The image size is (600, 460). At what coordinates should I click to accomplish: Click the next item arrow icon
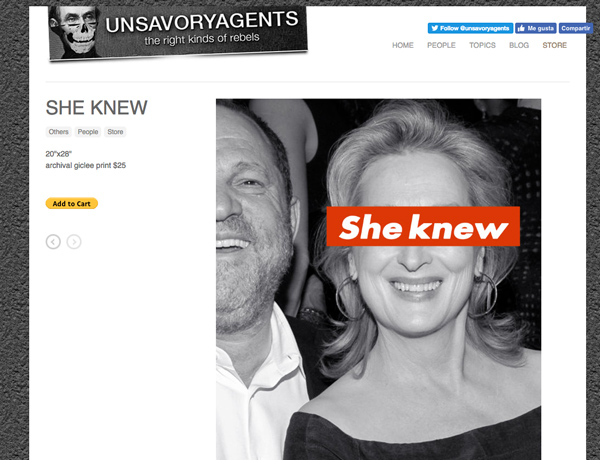pos(74,242)
